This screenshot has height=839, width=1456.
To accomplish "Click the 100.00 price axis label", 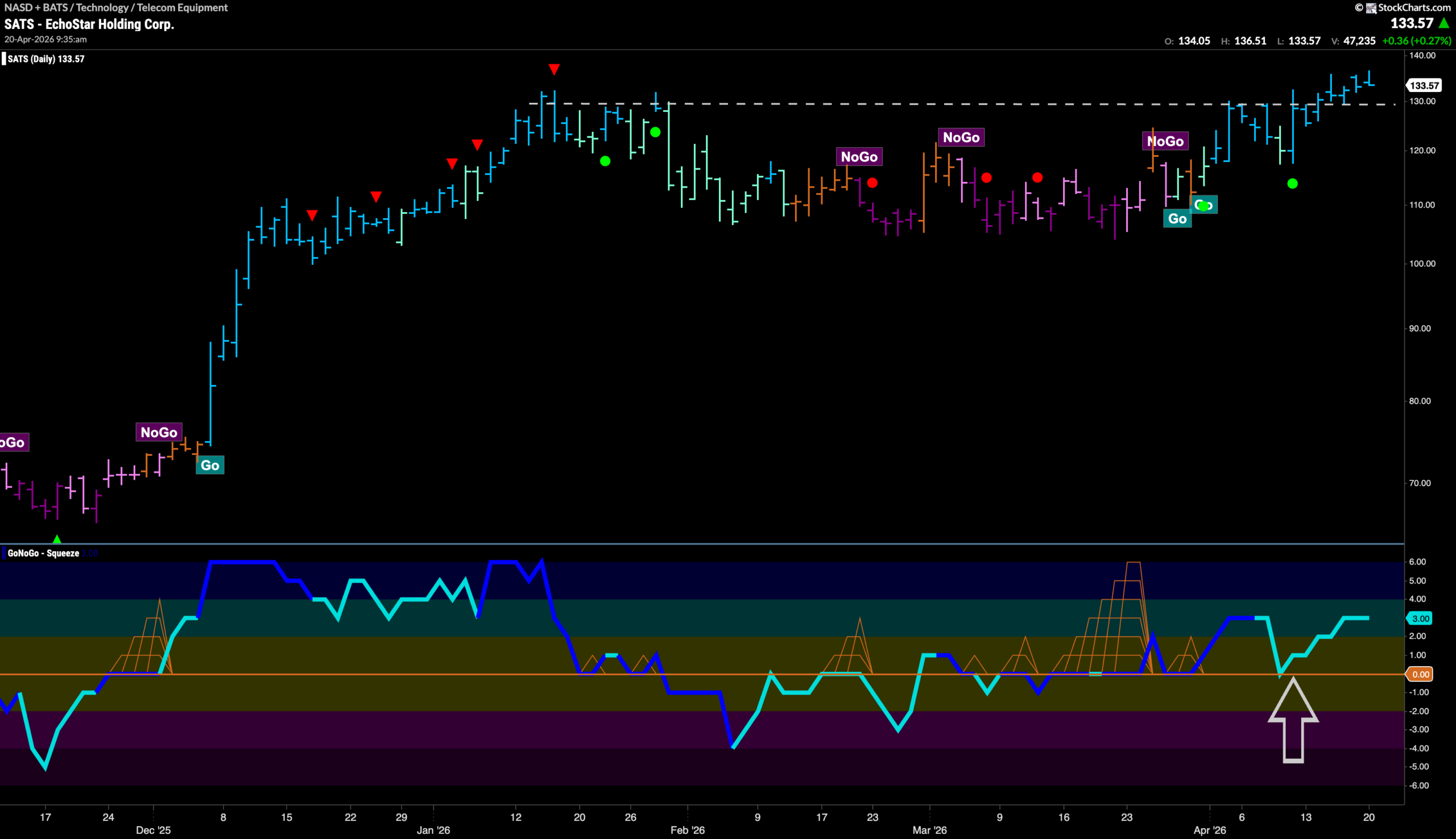I will pos(1422,263).
